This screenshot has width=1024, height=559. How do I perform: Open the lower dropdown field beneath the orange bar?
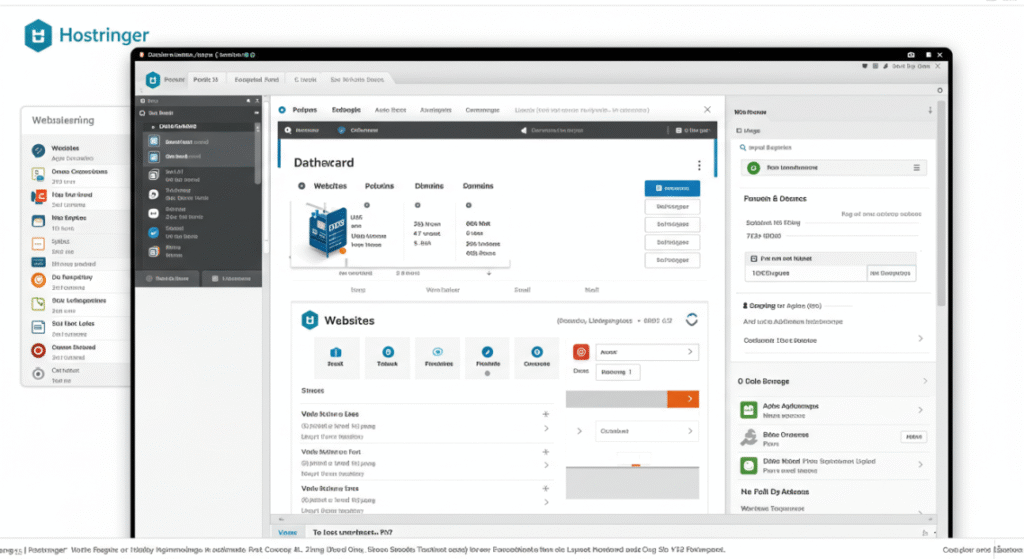(x=647, y=431)
